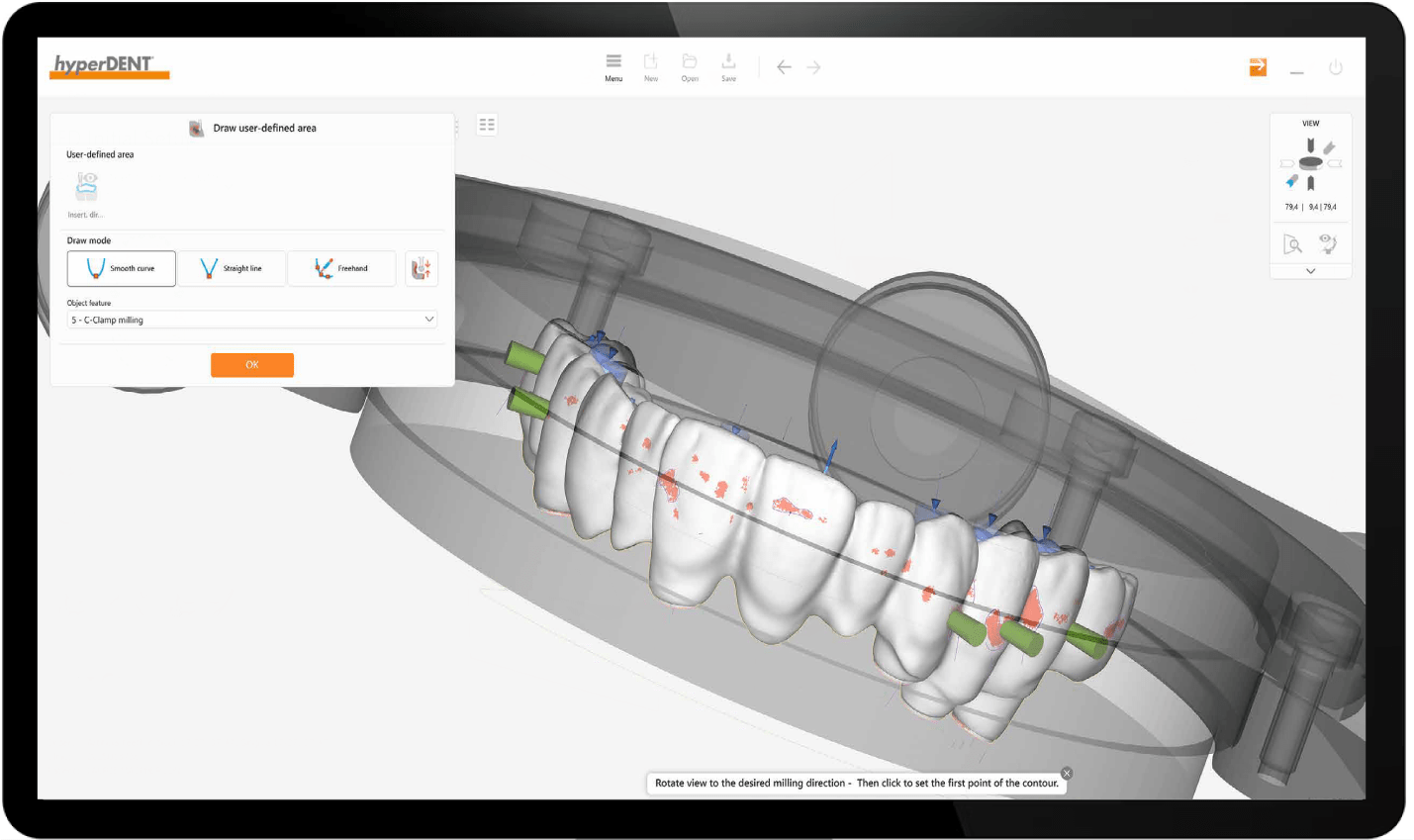The height and width of the screenshot is (840, 1414).
Task: Click the undo back arrow
Action: (784, 67)
